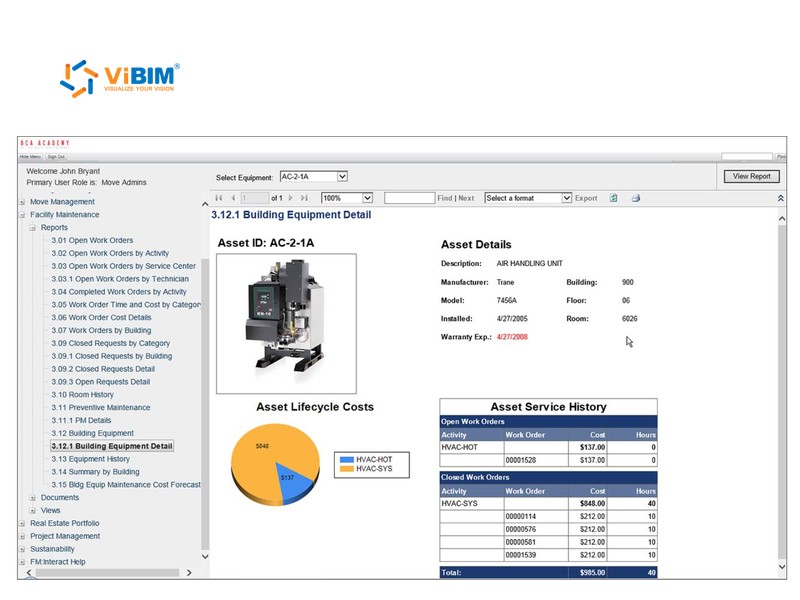Click the View Report button
This screenshot has height=600, width=800.
point(752,177)
